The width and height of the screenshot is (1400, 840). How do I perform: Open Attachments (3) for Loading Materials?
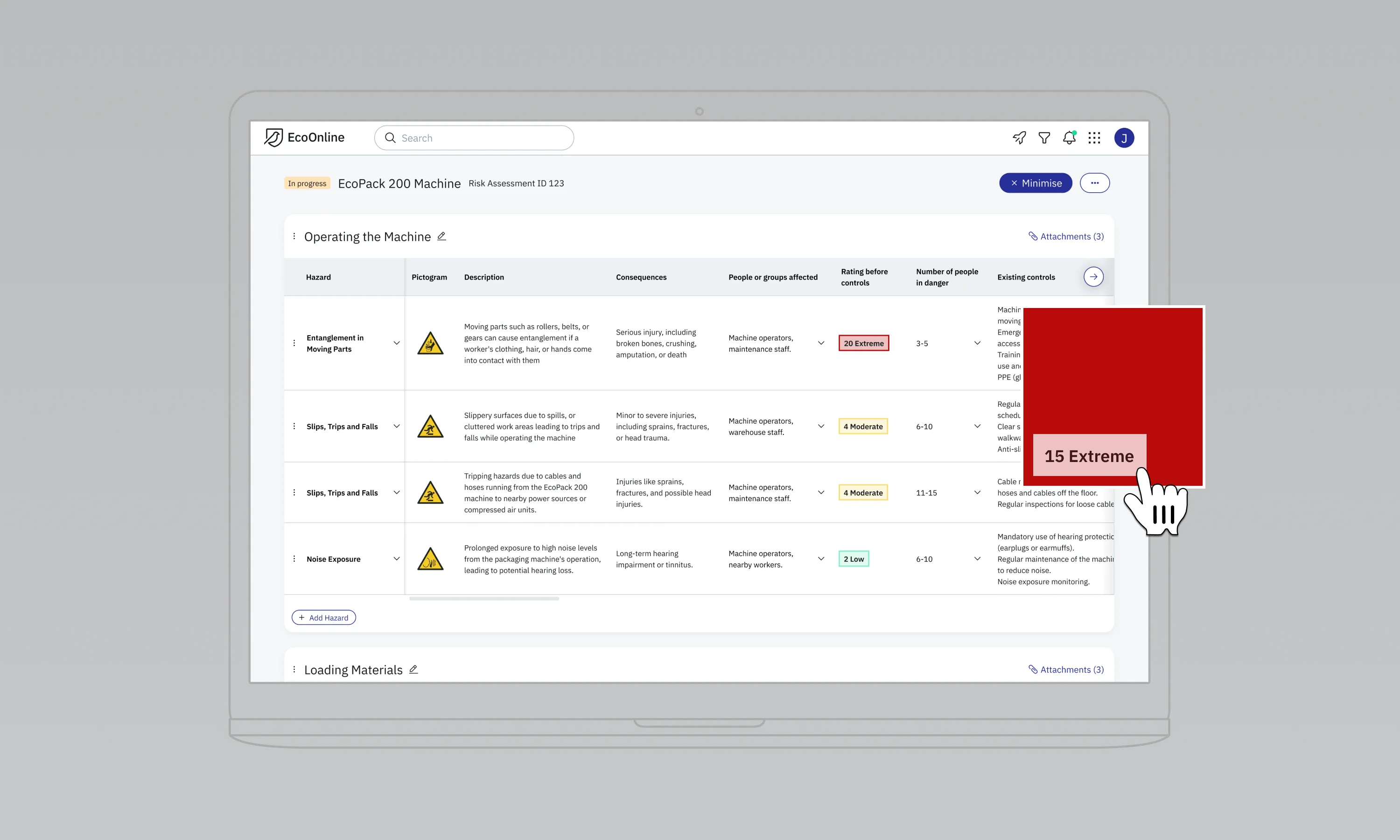click(1065, 669)
